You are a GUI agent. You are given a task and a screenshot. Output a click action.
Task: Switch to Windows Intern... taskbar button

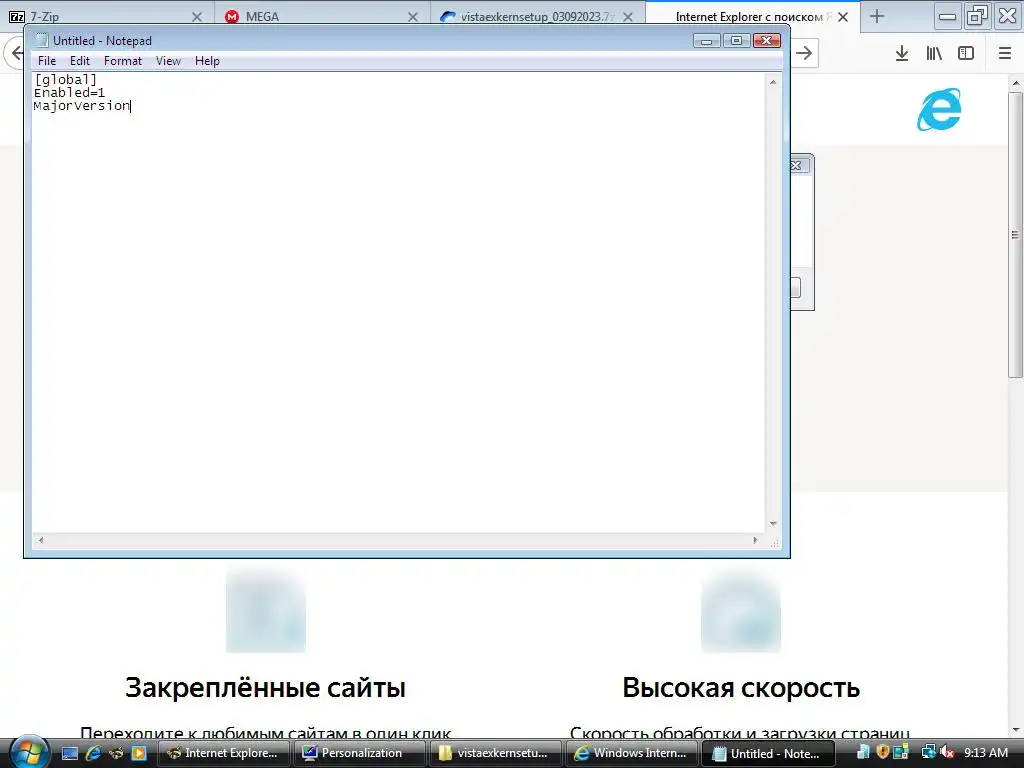click(x=632, y=753)
